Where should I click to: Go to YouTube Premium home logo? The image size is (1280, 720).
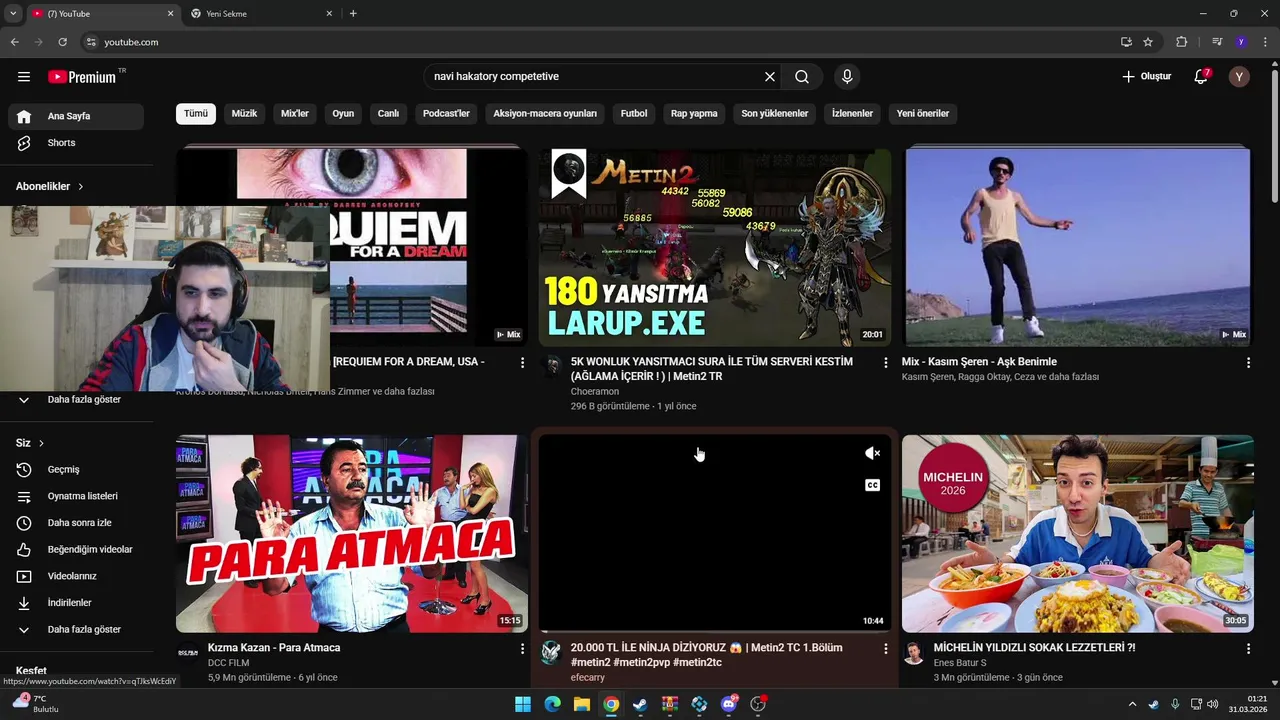82,77
